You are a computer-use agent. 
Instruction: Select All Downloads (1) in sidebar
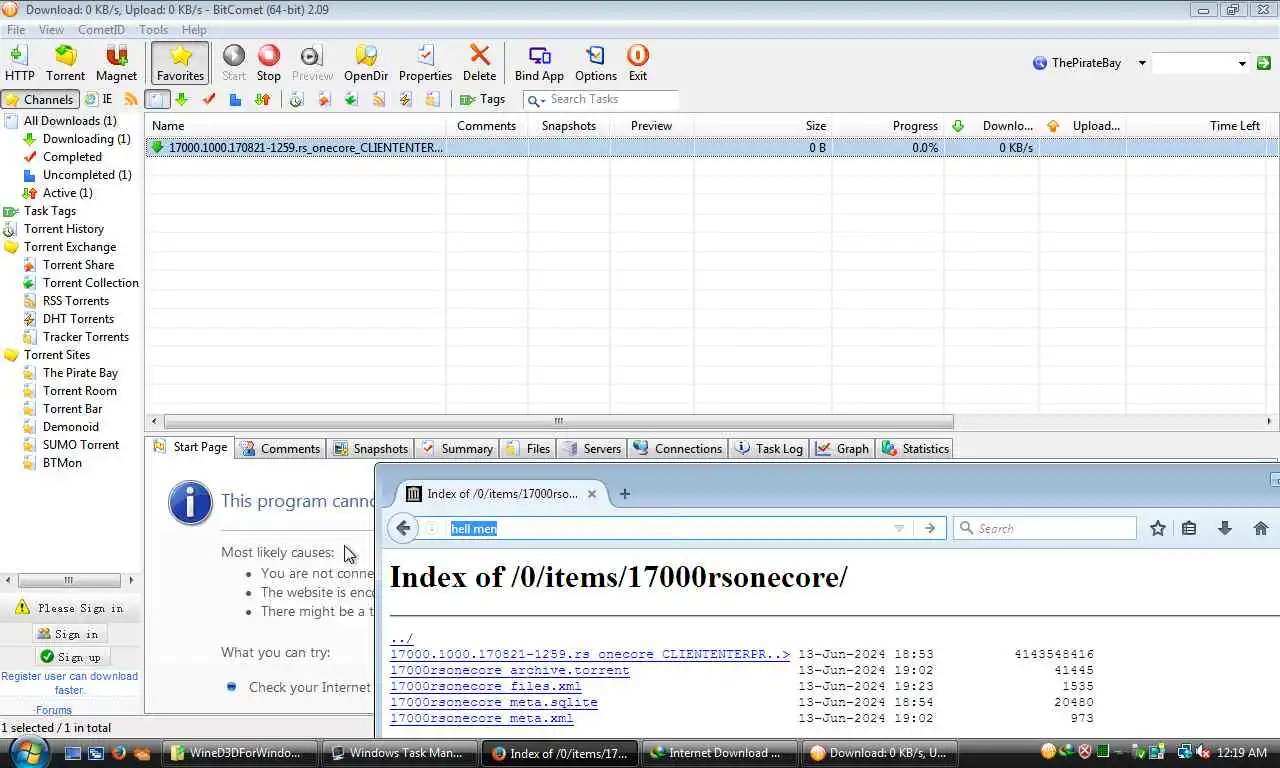click(70, 121)
